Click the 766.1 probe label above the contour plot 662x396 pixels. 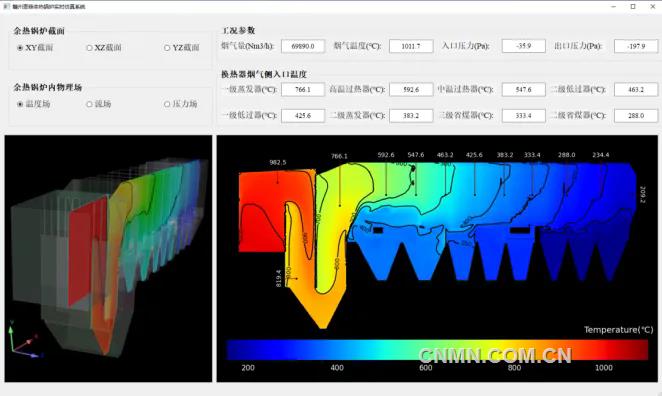click(339, 156)
